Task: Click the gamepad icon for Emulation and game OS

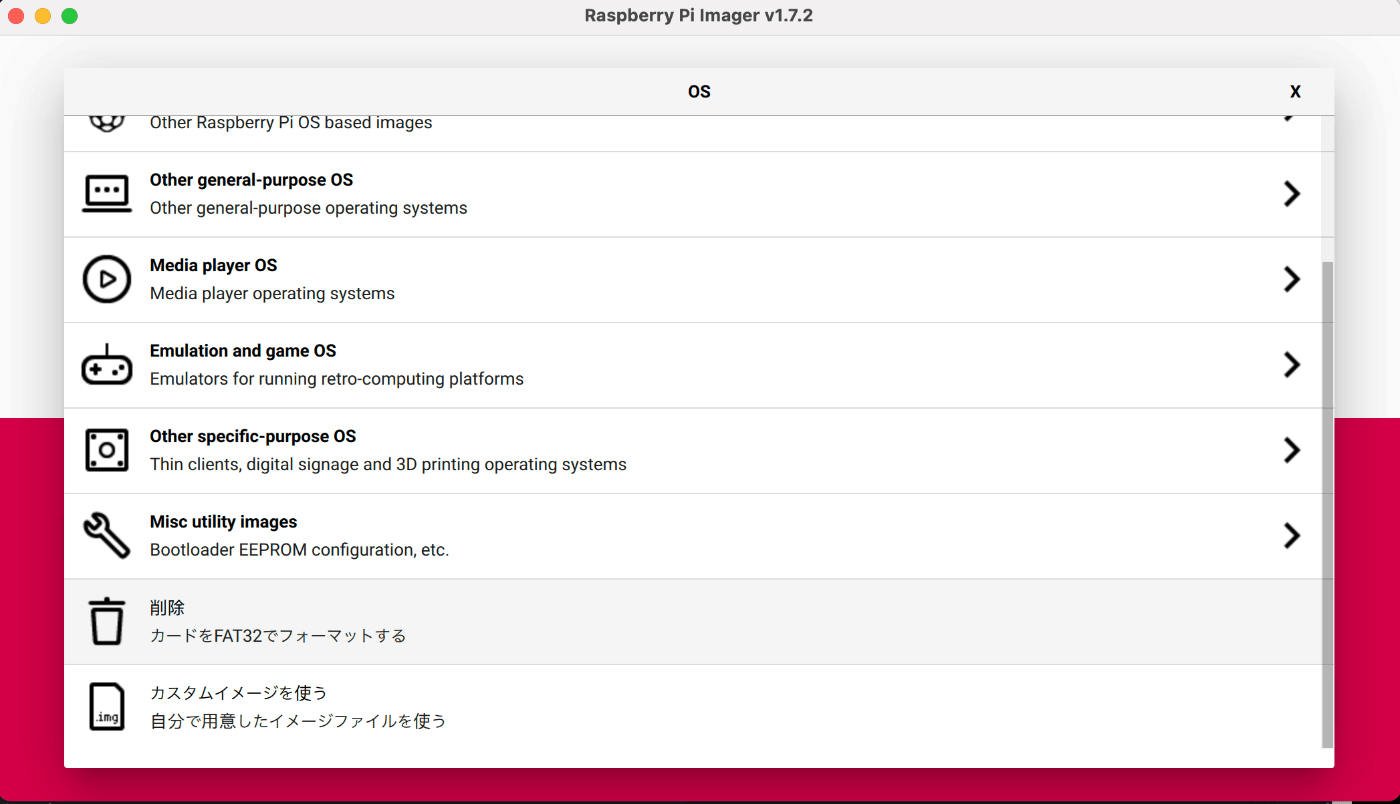Action: (x=106, y=365)
